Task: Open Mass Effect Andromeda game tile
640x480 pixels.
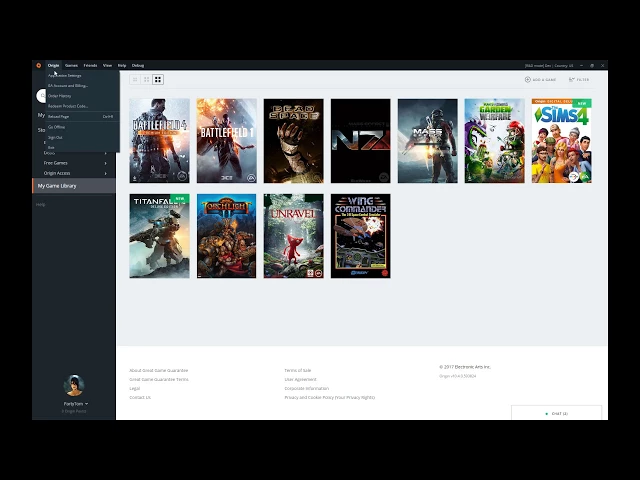Action: [427, 141]
